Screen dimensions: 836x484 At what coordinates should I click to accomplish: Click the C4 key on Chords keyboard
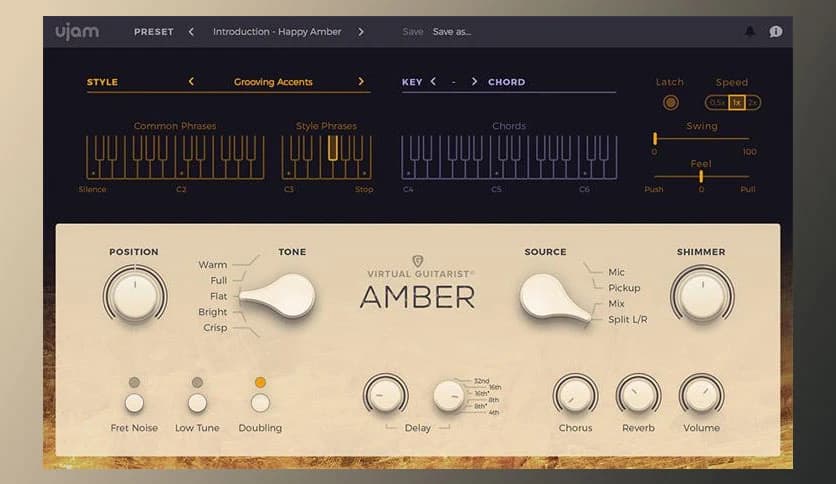pos(408,172)
